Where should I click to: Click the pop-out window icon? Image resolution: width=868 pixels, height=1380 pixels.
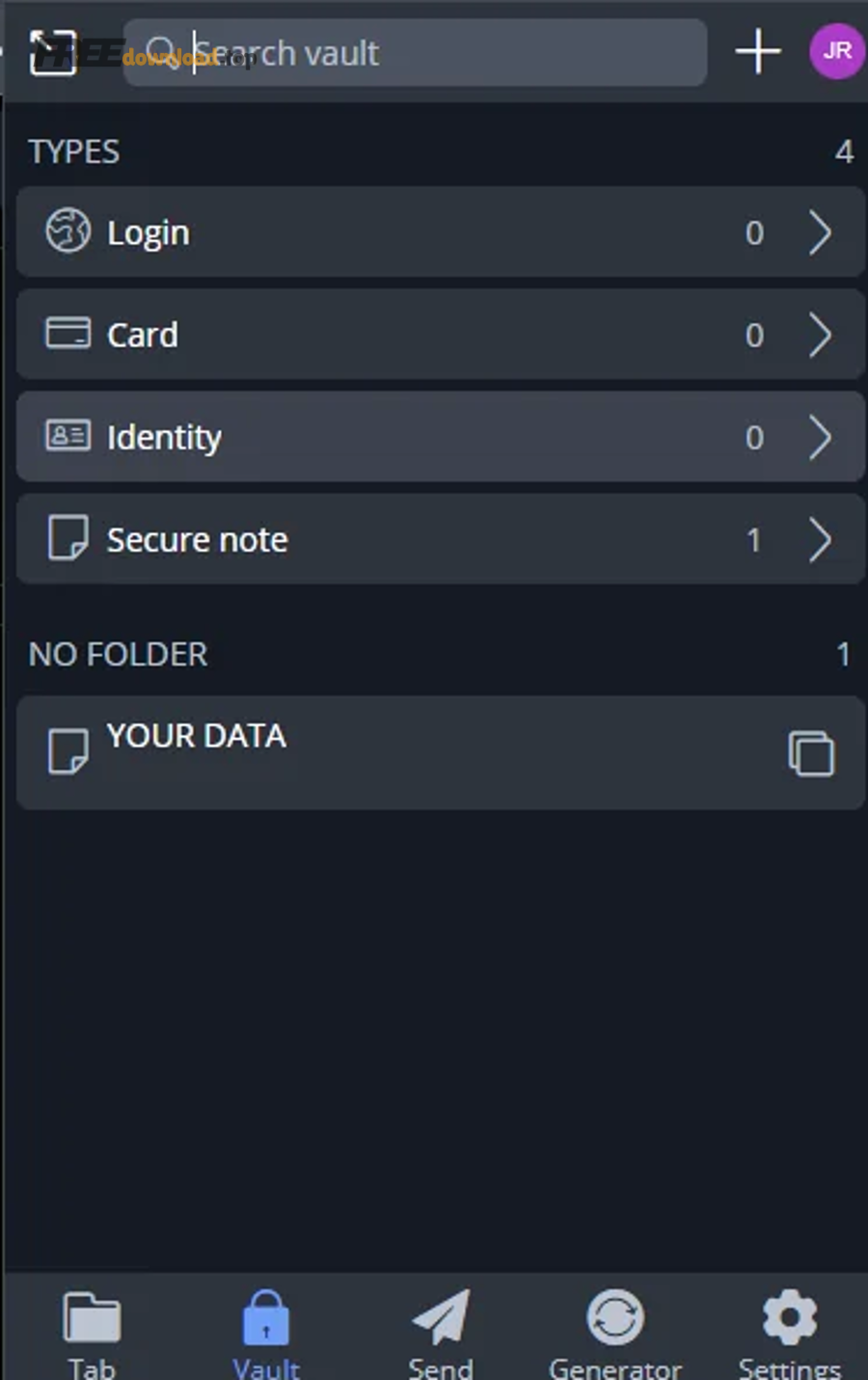pos(52,52)
